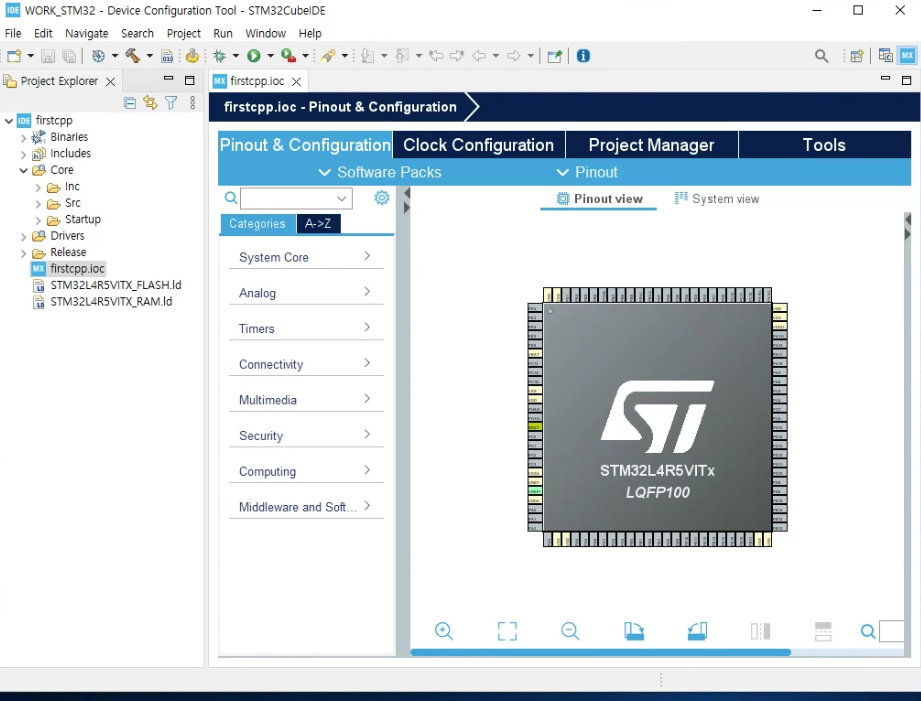This screenshot has height=701, width=921.
Task: Minimize the Project Explorer view
Action: click(x=169, y=78)
